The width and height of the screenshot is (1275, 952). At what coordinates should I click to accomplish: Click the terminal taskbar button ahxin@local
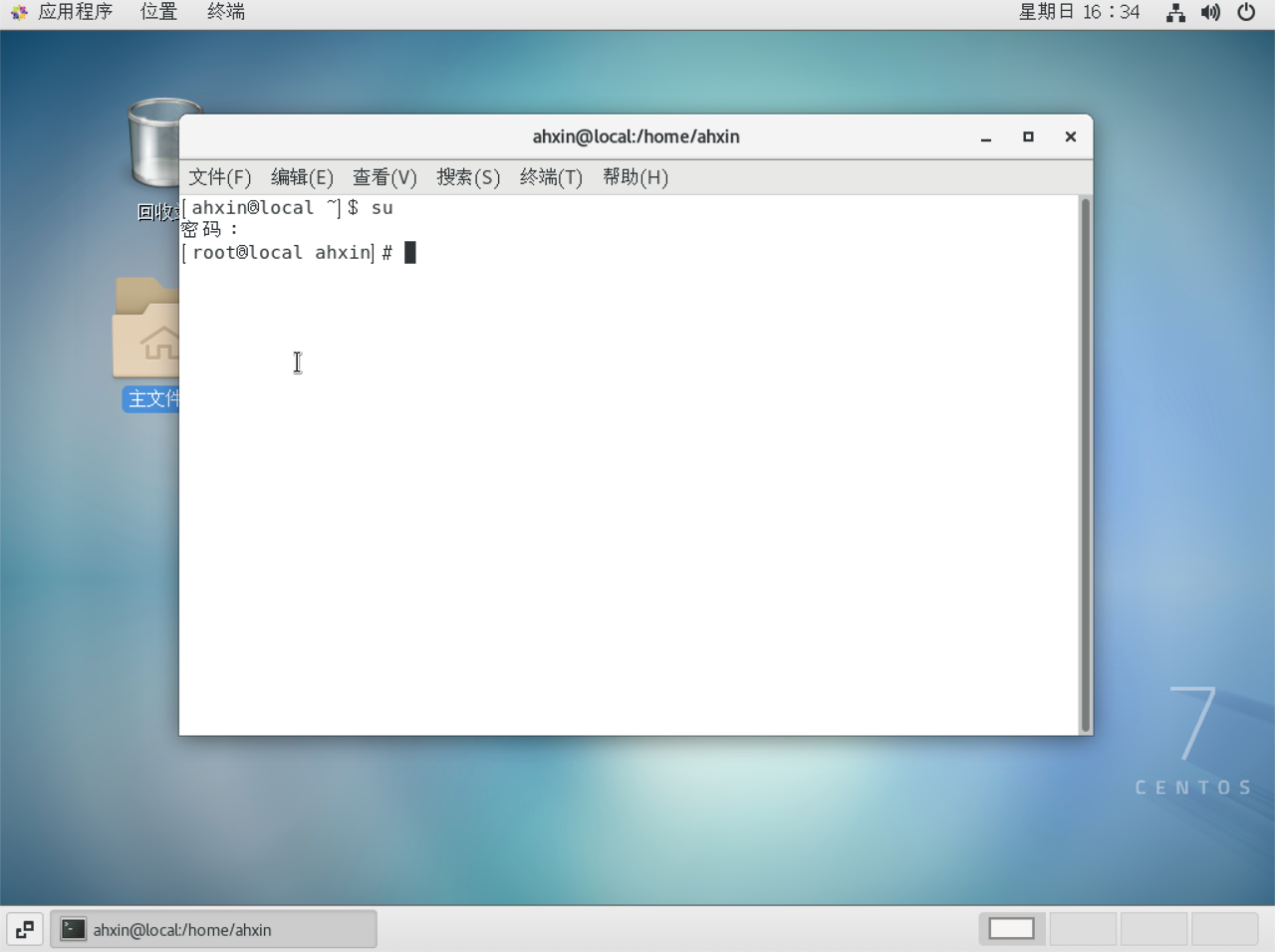tap(213, 929)
